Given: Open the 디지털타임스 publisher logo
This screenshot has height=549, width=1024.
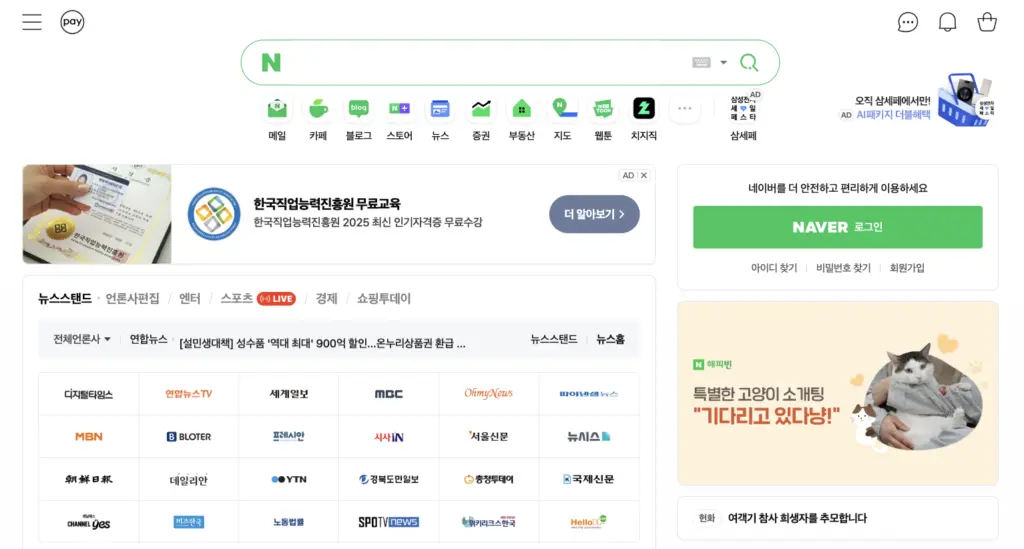Looking at the screenshot, I should tap(89, 394).
